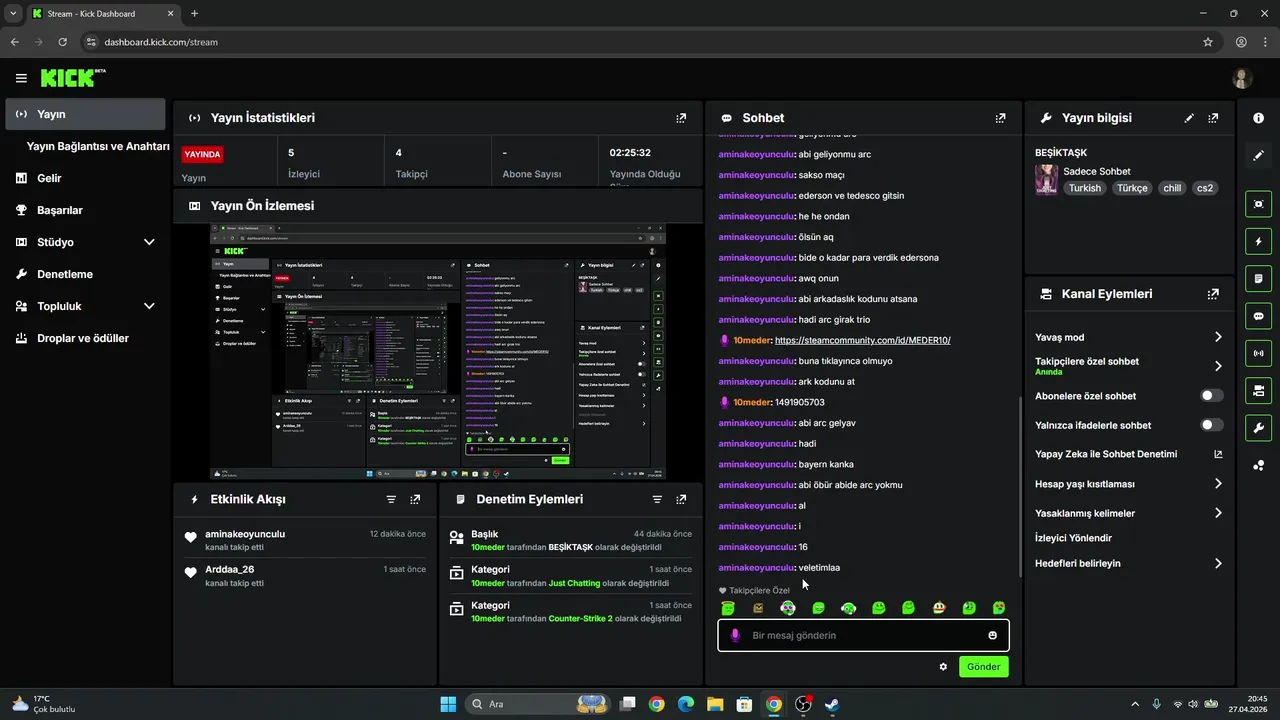Click Arddaa_26 in Etkinlik Akışı
Viewport: 1280px width, 720px height.
pyautogui.click(x=230, y=570)
